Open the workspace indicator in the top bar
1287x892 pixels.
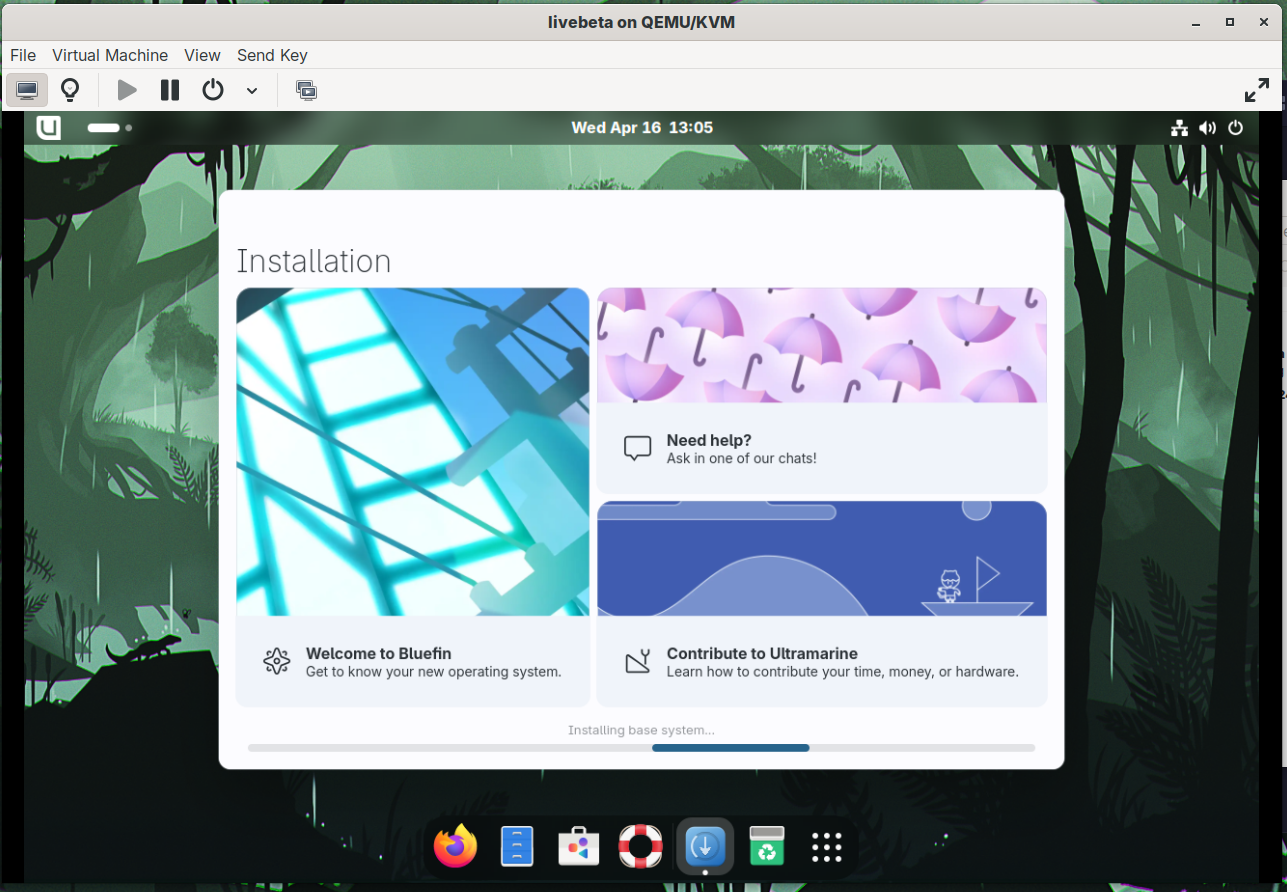[109, 128]
